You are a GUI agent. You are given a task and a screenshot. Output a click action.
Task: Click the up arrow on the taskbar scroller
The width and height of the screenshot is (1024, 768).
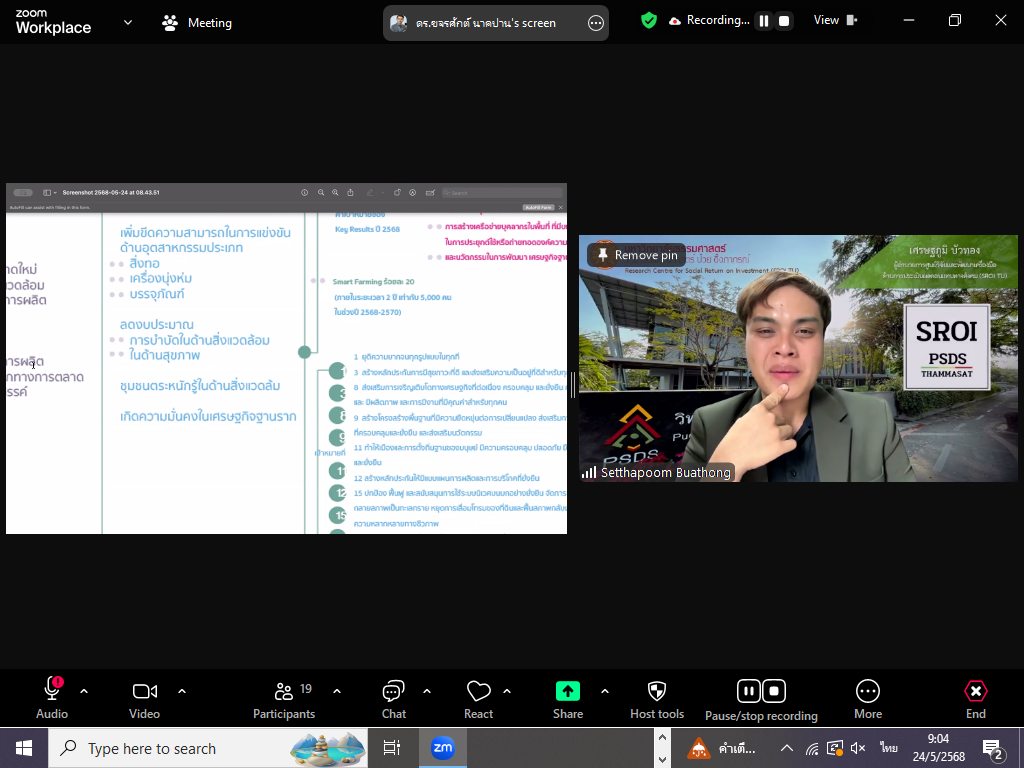662,738
